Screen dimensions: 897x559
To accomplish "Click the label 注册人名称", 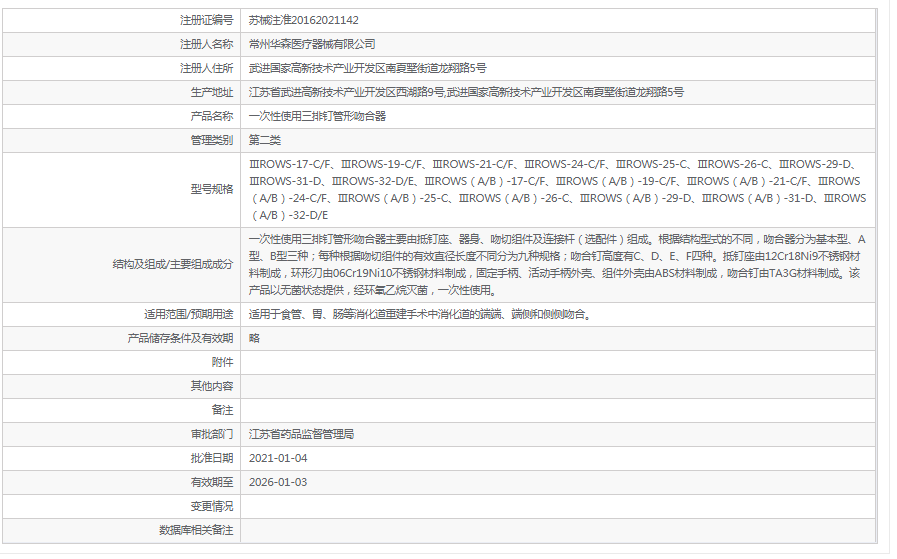I will tap(207, 45).
